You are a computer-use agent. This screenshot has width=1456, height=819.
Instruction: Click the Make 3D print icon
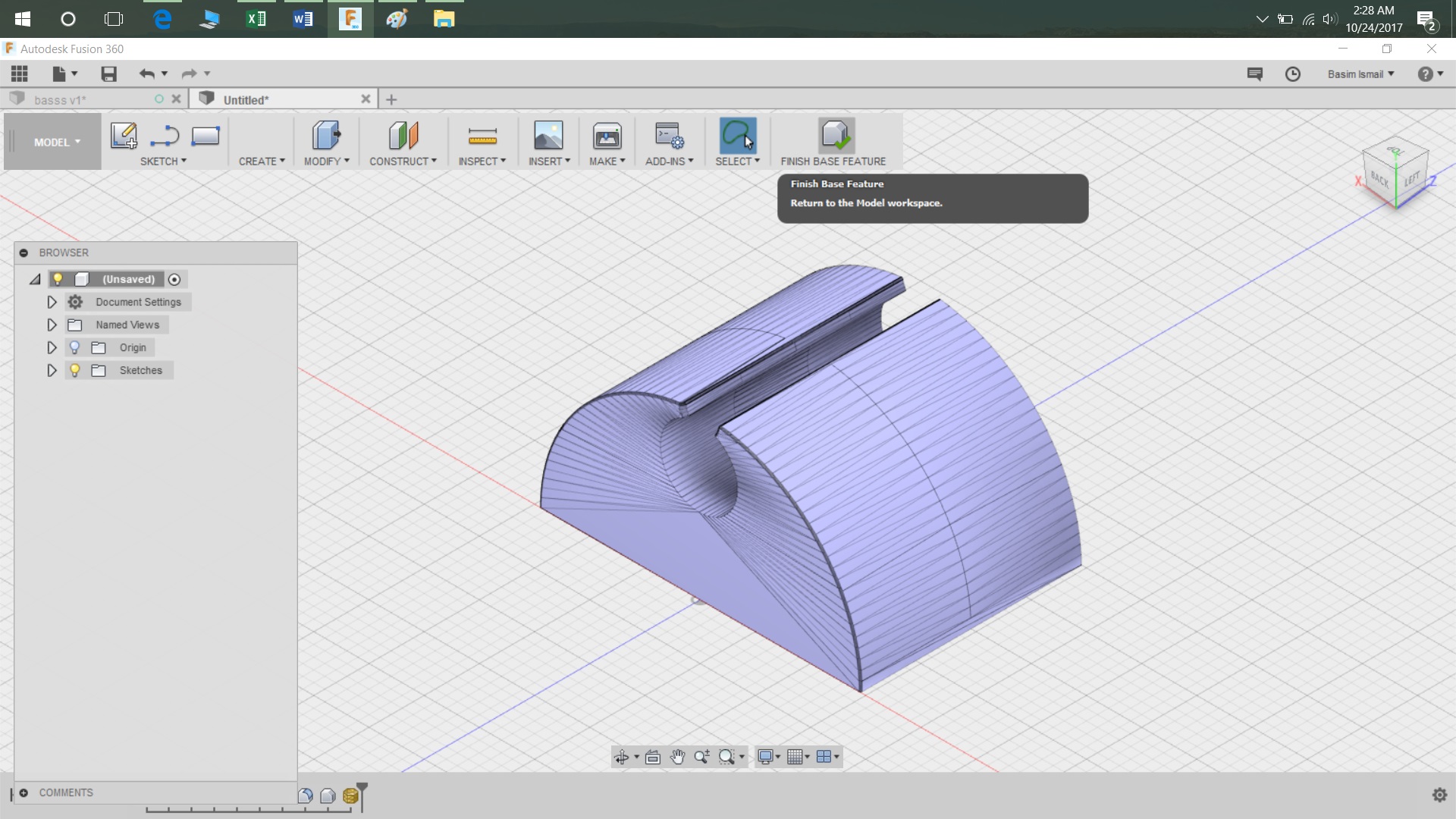point(607,136)
